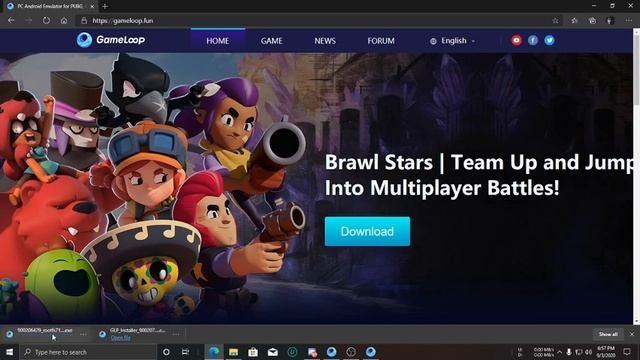
Task: Open the Collections icon in toolbar
Action: (592, 20)
